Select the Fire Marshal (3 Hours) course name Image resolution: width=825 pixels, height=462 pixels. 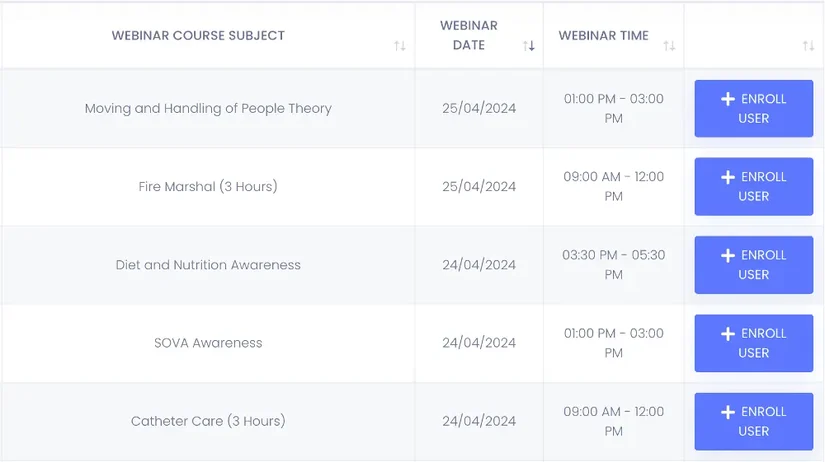coord(208,186)
